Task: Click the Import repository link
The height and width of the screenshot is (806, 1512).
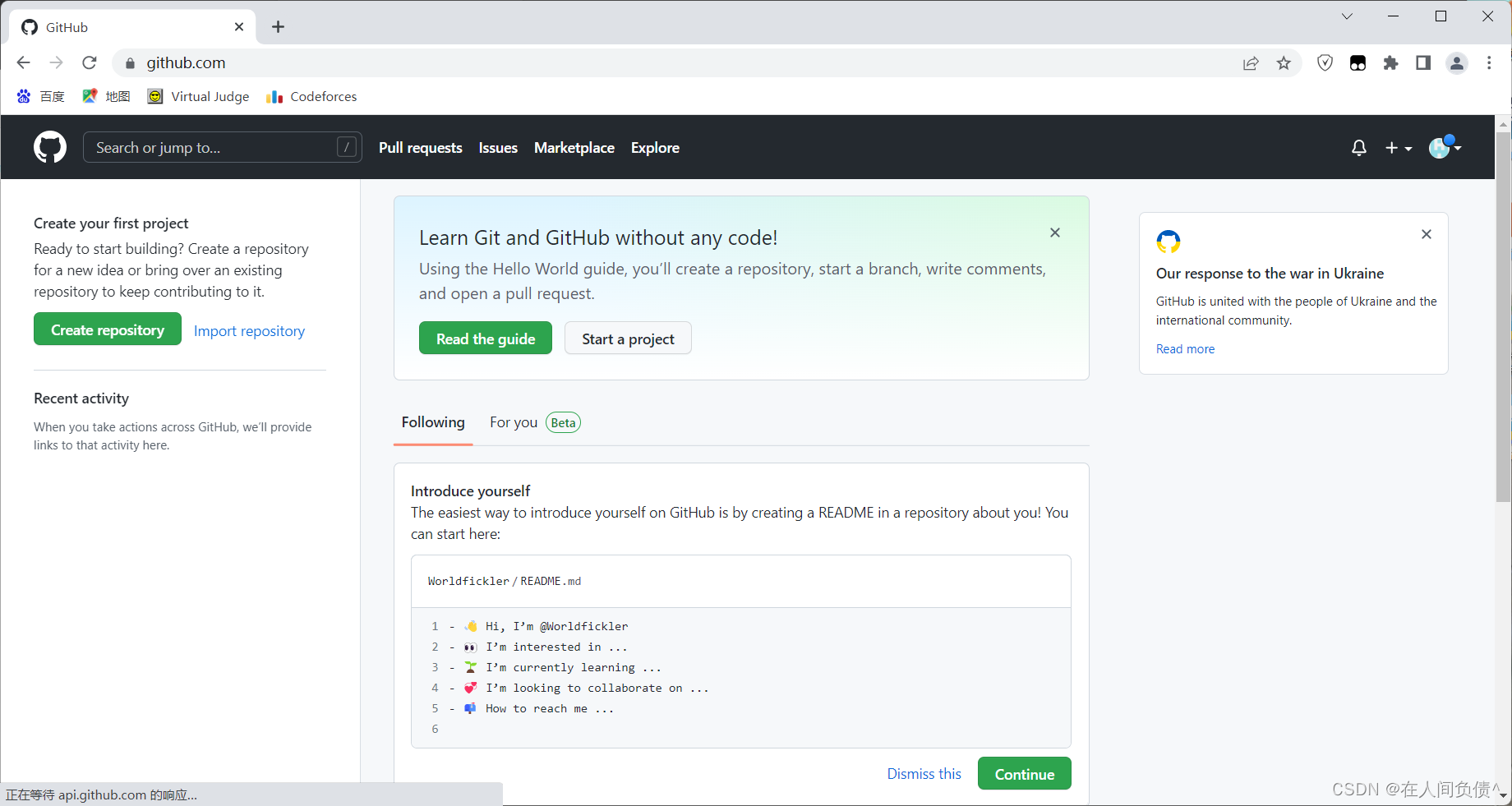Action: 249,331
